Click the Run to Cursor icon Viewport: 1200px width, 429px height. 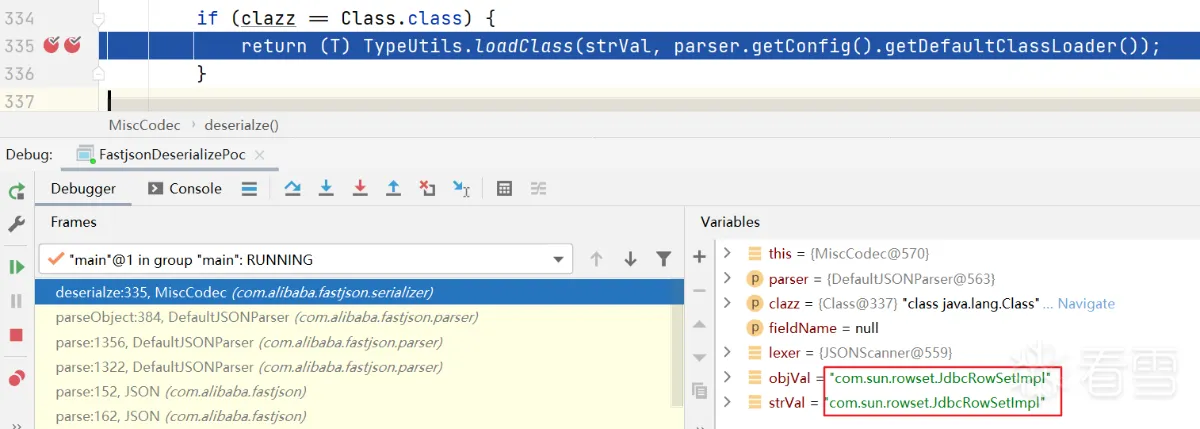pos(461,188)
